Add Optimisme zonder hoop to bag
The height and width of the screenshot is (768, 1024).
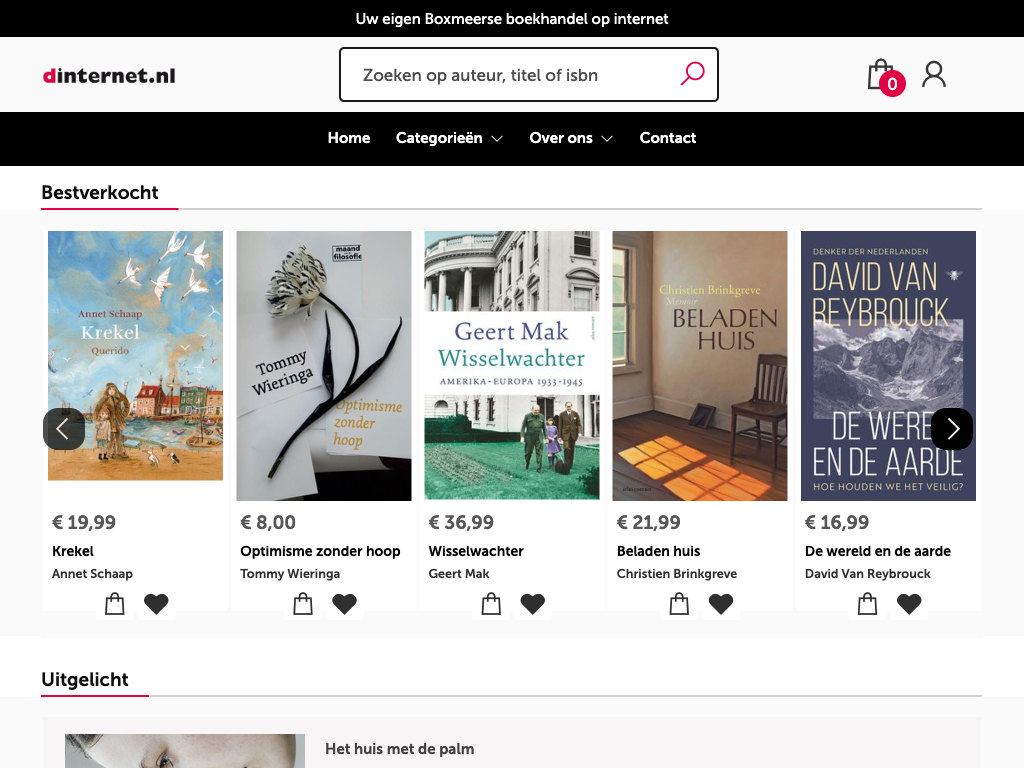tap(303, 604)
